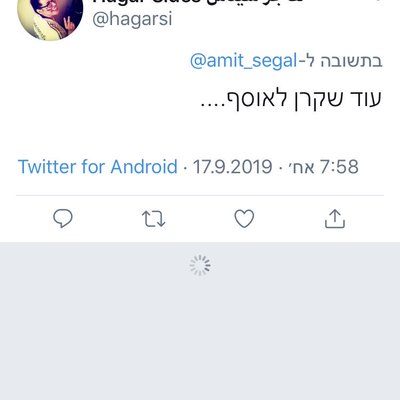Click the trailing dots ending the tweet text
400x400 pixels.
pos(213,105)
